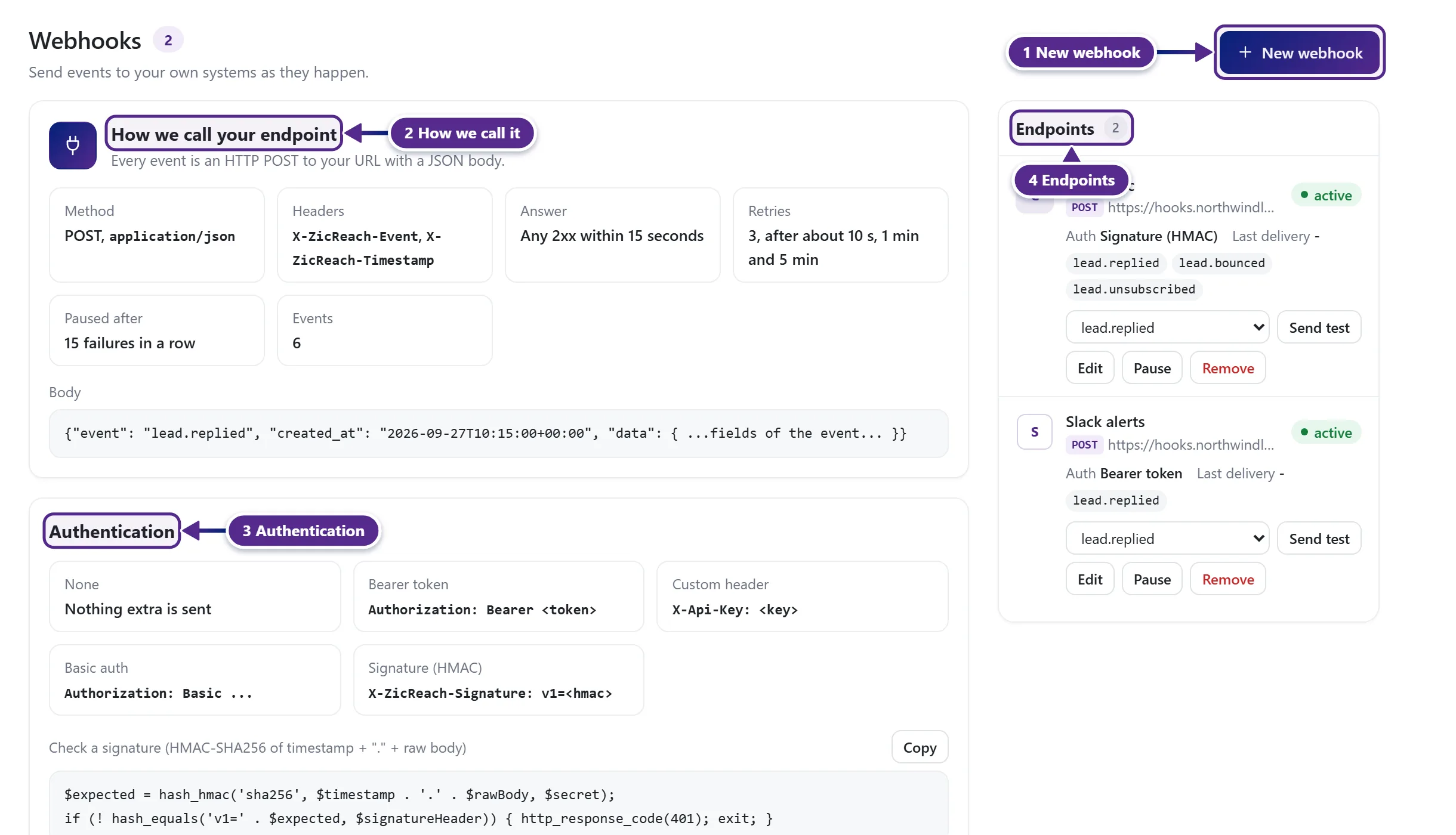Click the example JSON body code block
The height and width of the screenshot is (835, 1456).
pos(499,434)
